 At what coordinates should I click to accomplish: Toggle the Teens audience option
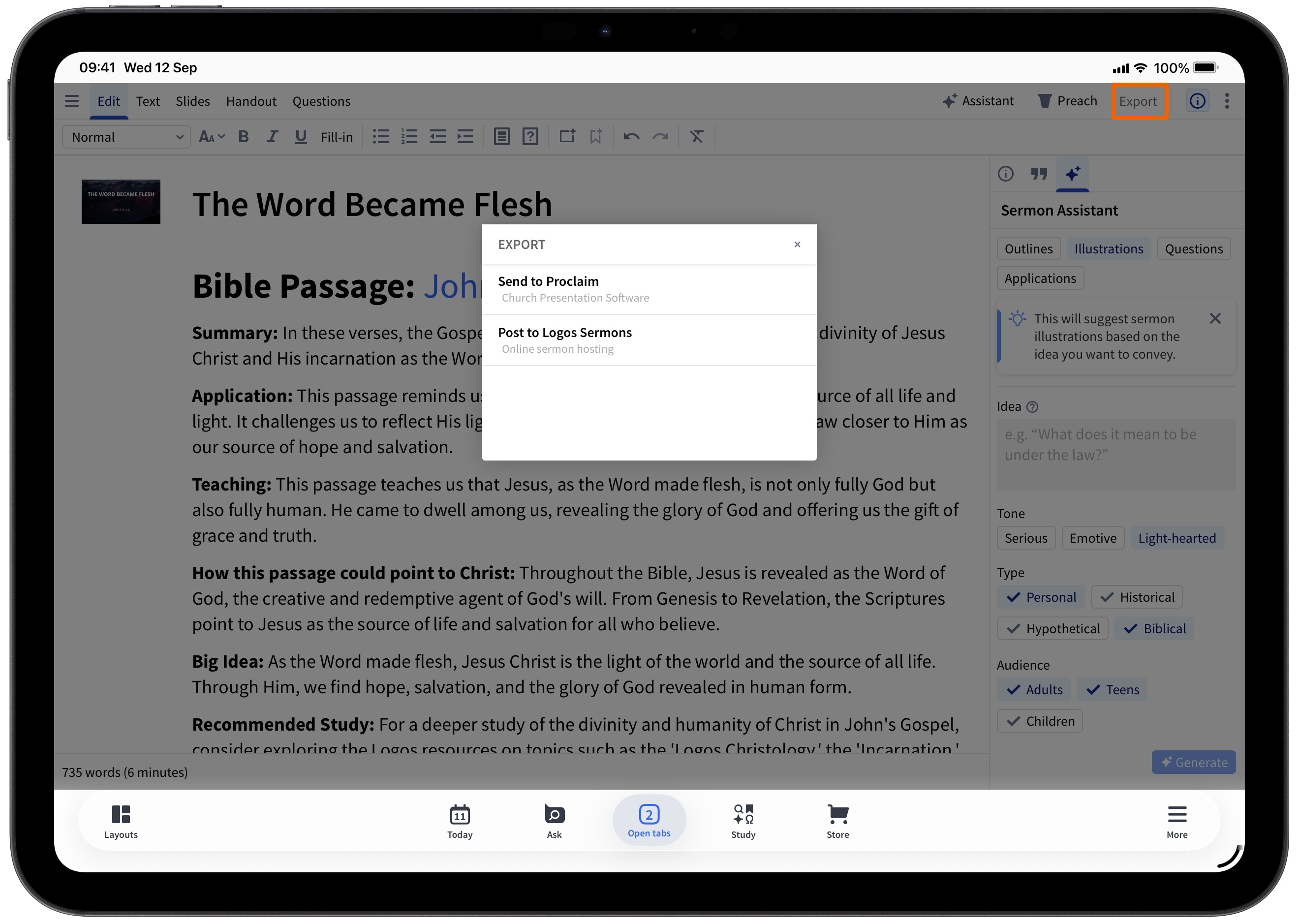pos(1112,690)
